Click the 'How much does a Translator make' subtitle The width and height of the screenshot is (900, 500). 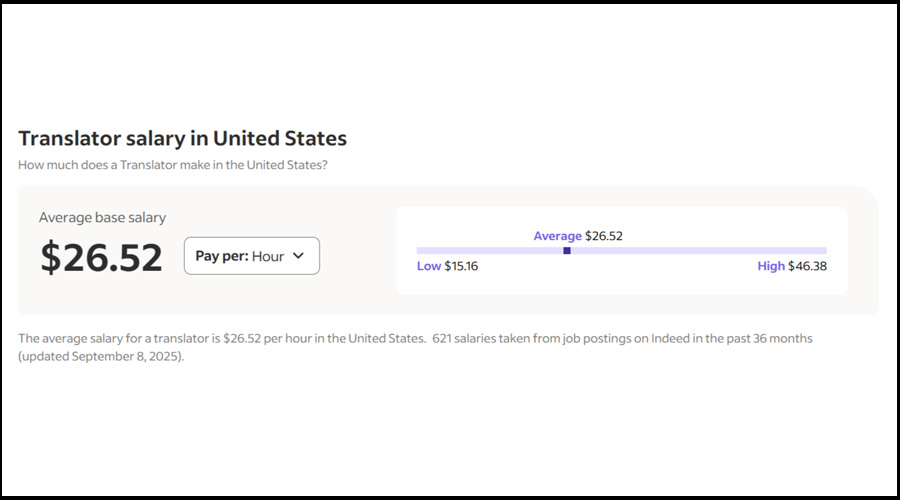coord(172,164)
